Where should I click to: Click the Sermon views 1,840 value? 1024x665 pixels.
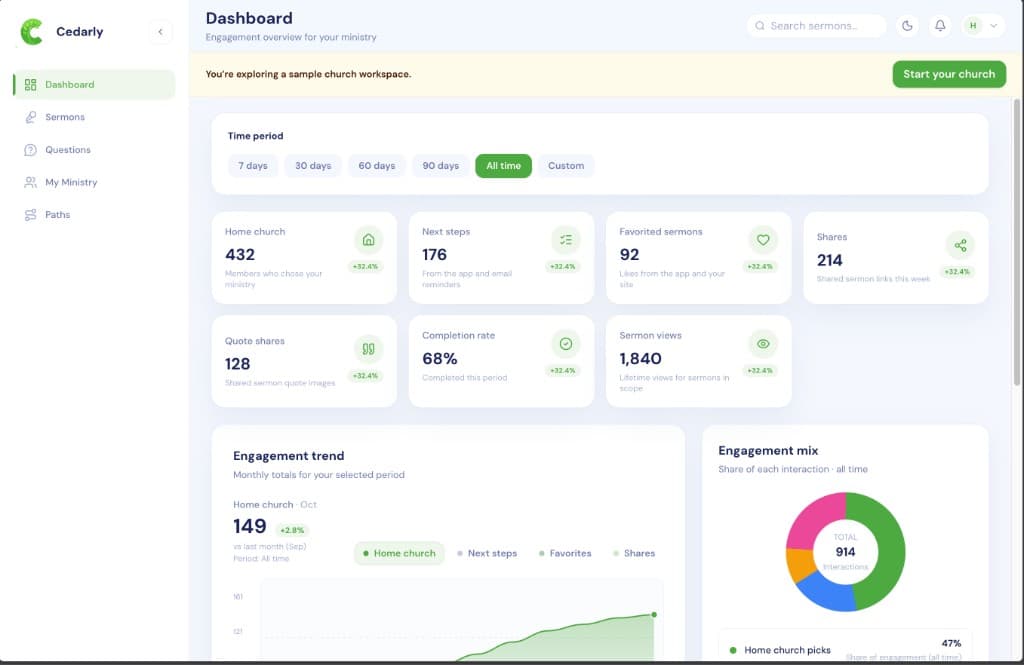[641, 359]
